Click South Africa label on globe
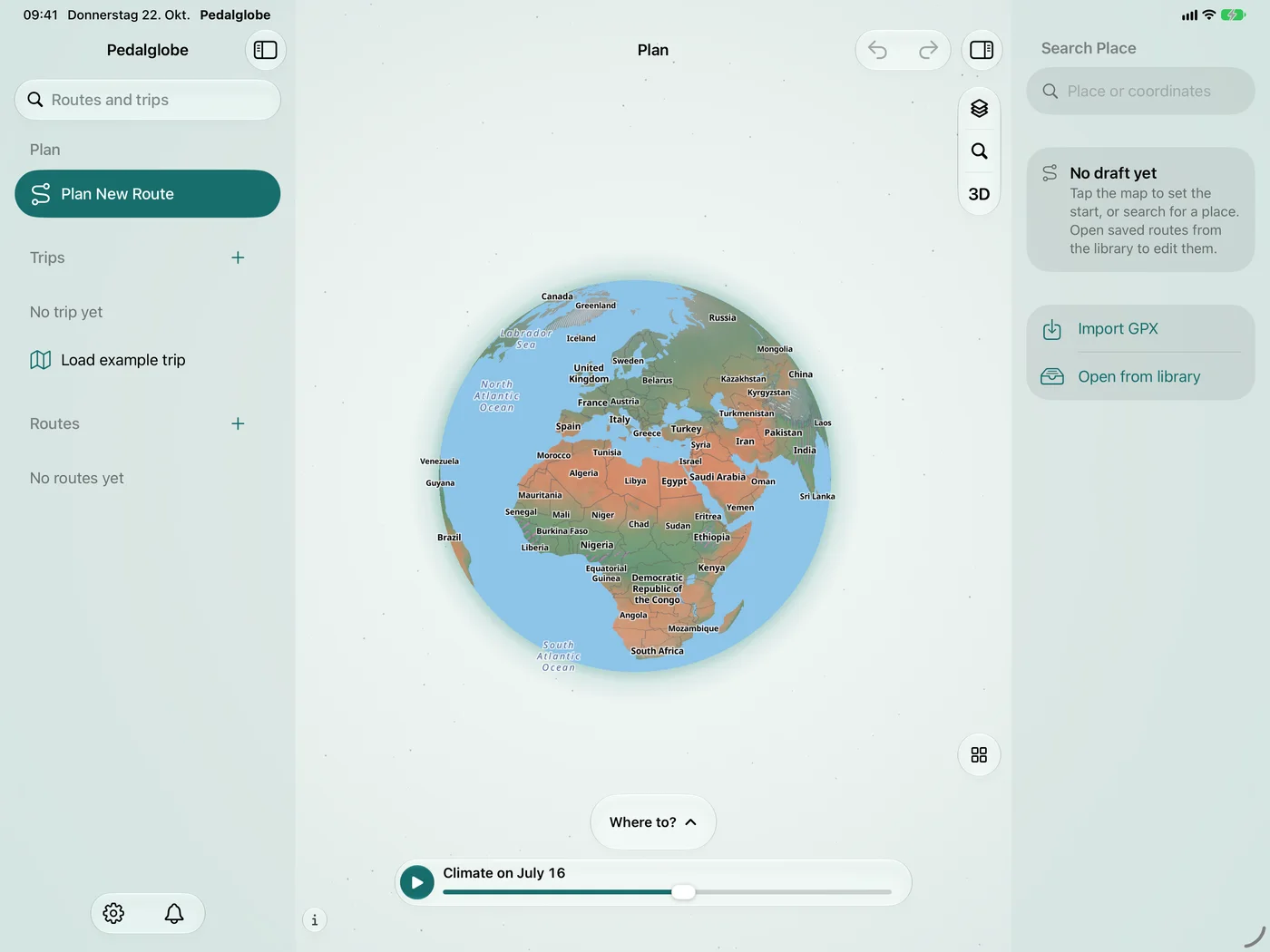The height and width of the screenshot is (952, 1270). click(657, 651)
